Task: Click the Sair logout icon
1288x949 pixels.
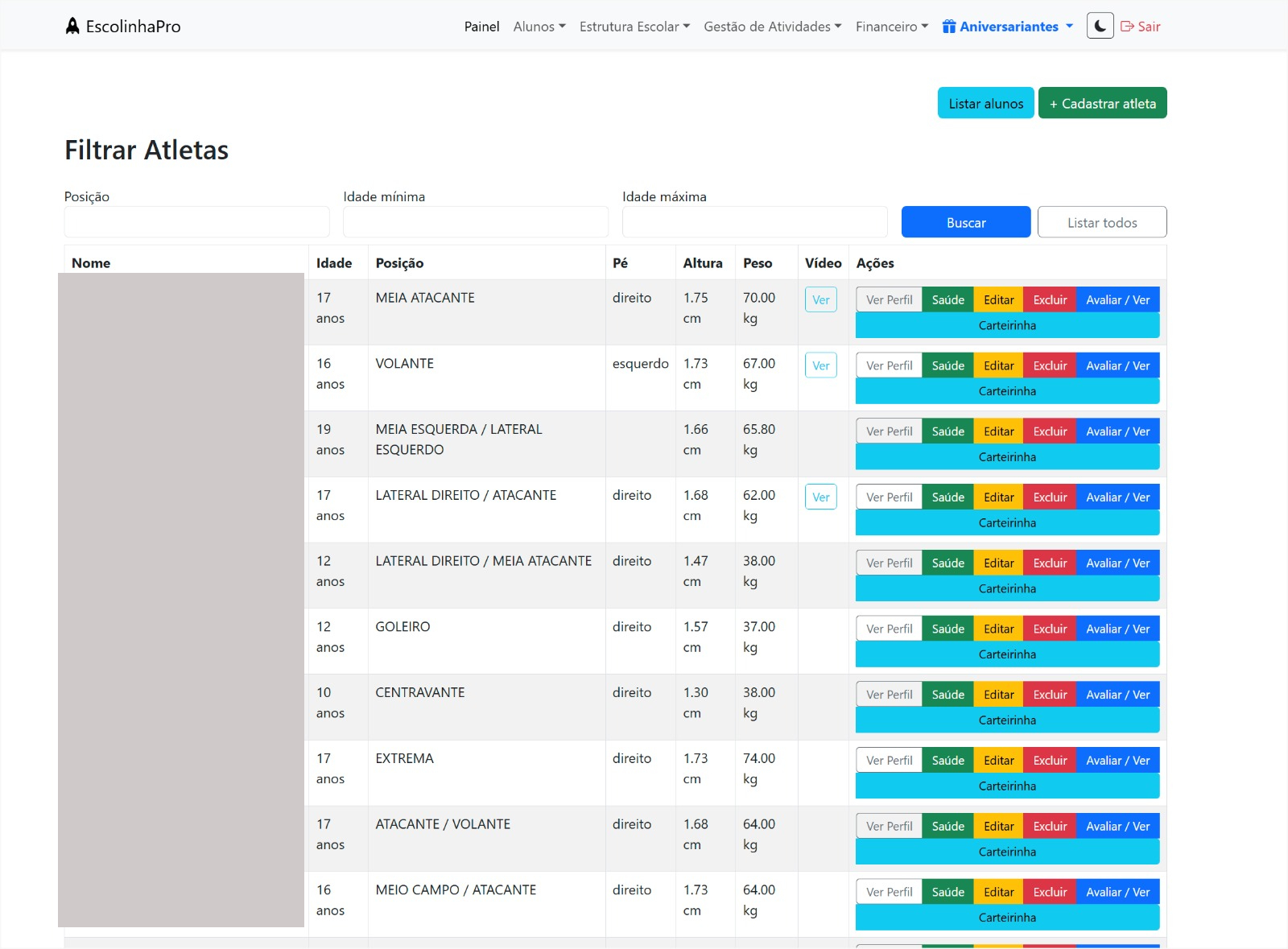Action: click(x=1127, y=27)
